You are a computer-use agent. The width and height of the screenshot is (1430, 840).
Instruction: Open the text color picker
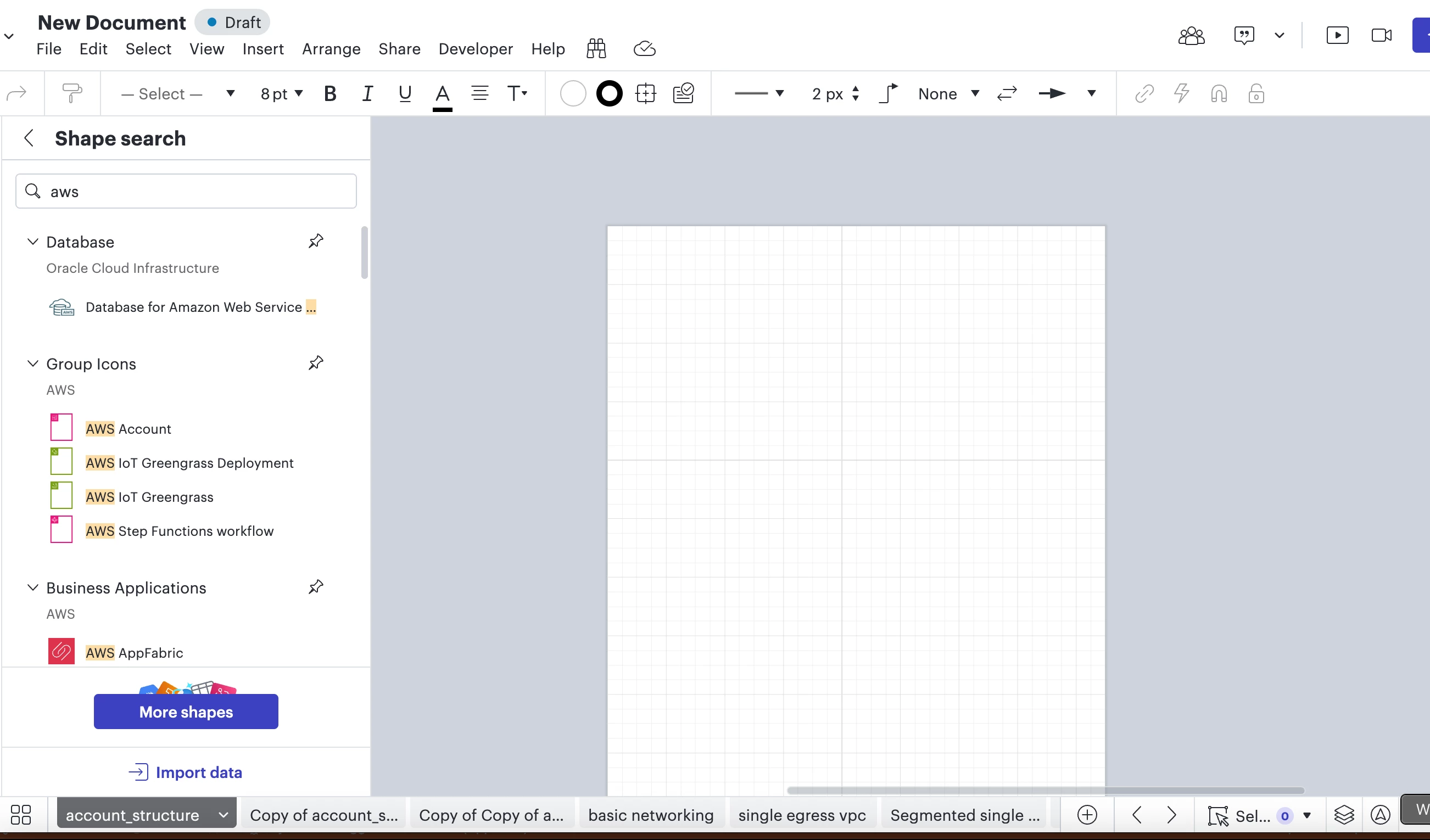point(442,96)
